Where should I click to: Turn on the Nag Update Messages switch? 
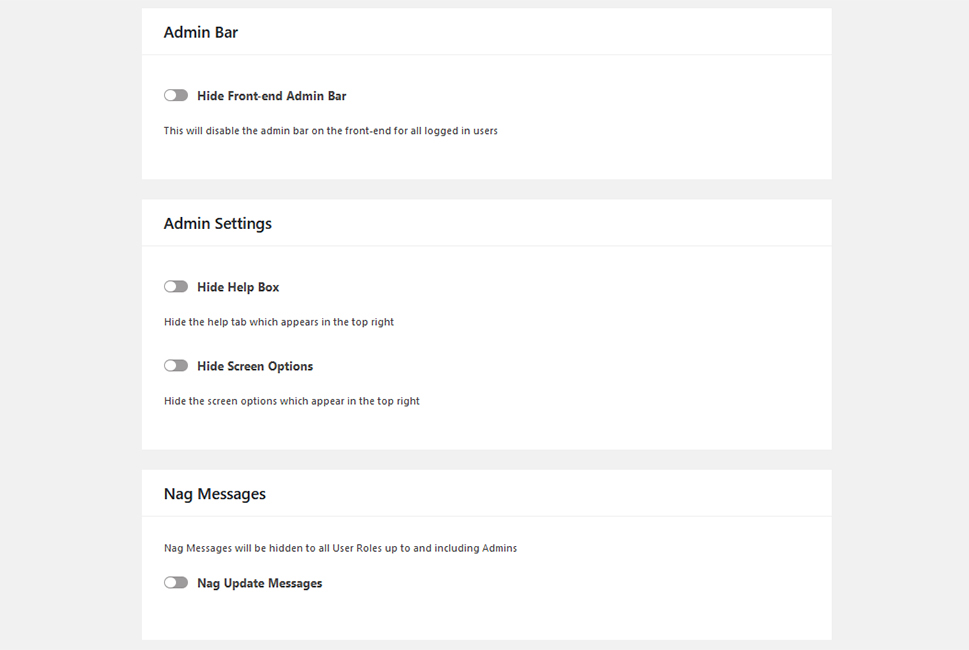click(176, 583)
